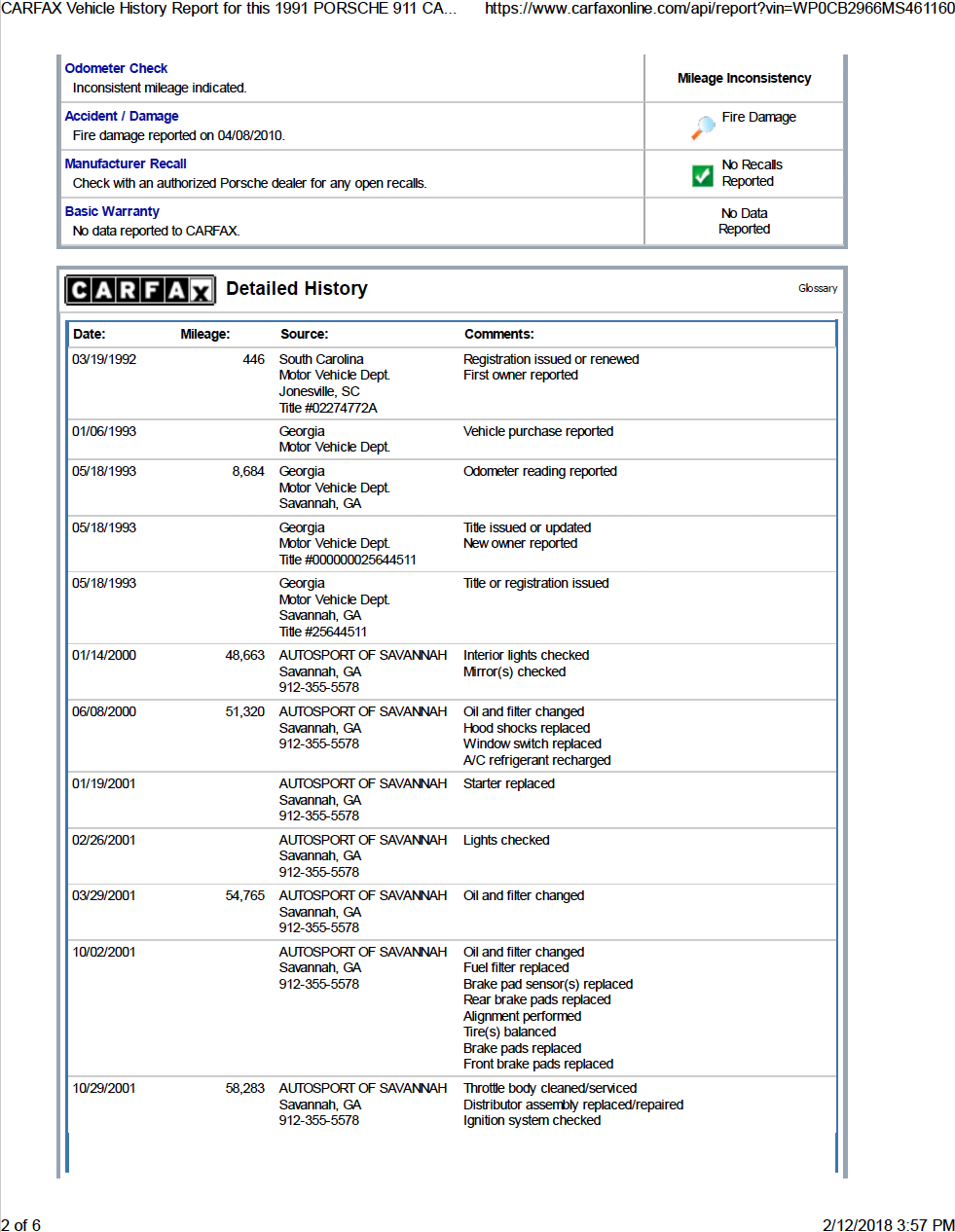Viewport: 955px width, 1232px height.
Task: Select the date 06/08/2000
Action: click(104, 711)
